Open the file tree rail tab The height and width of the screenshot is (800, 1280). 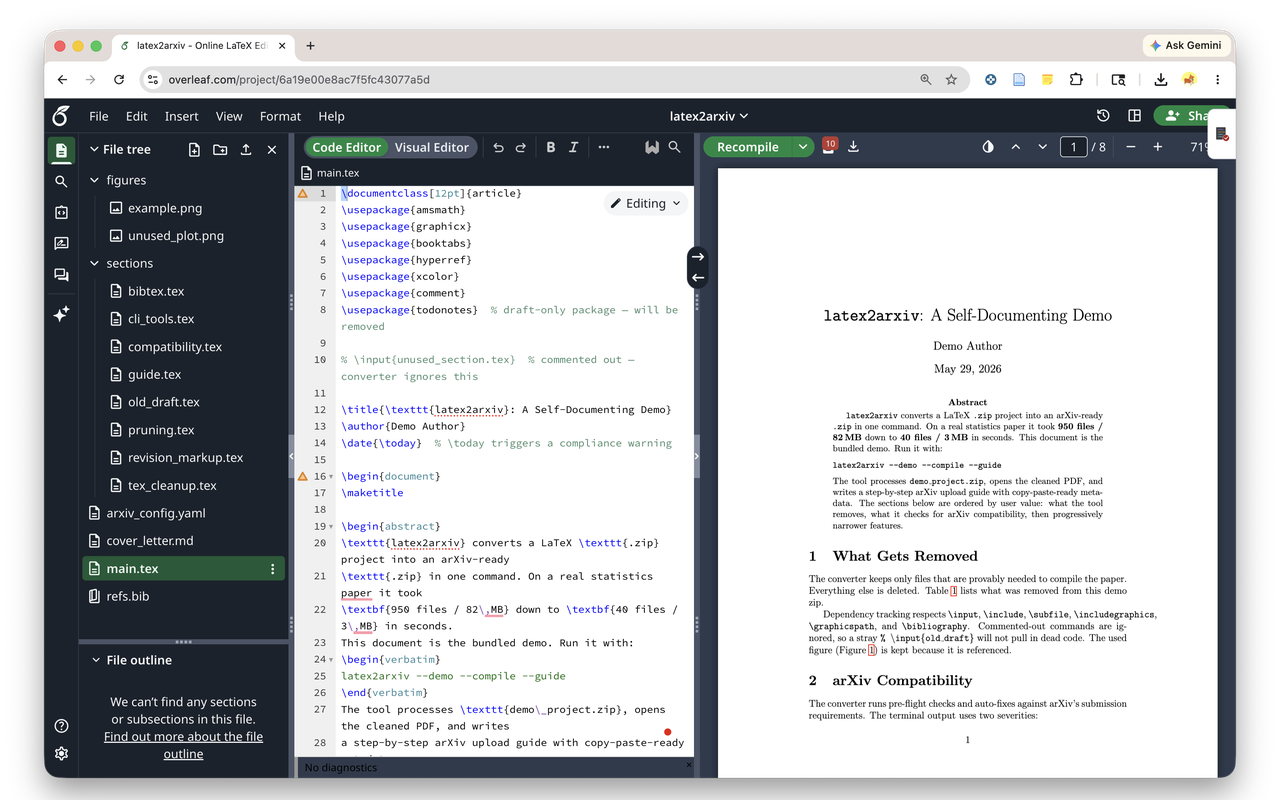tap(61, 151)
